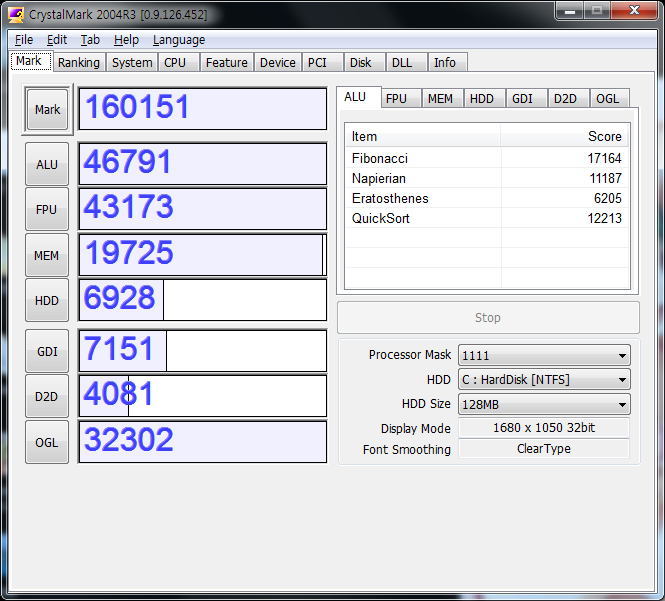Viewport: 665px width, 601px height.
Task: Select the Napierian row
Action: point(487,178)
